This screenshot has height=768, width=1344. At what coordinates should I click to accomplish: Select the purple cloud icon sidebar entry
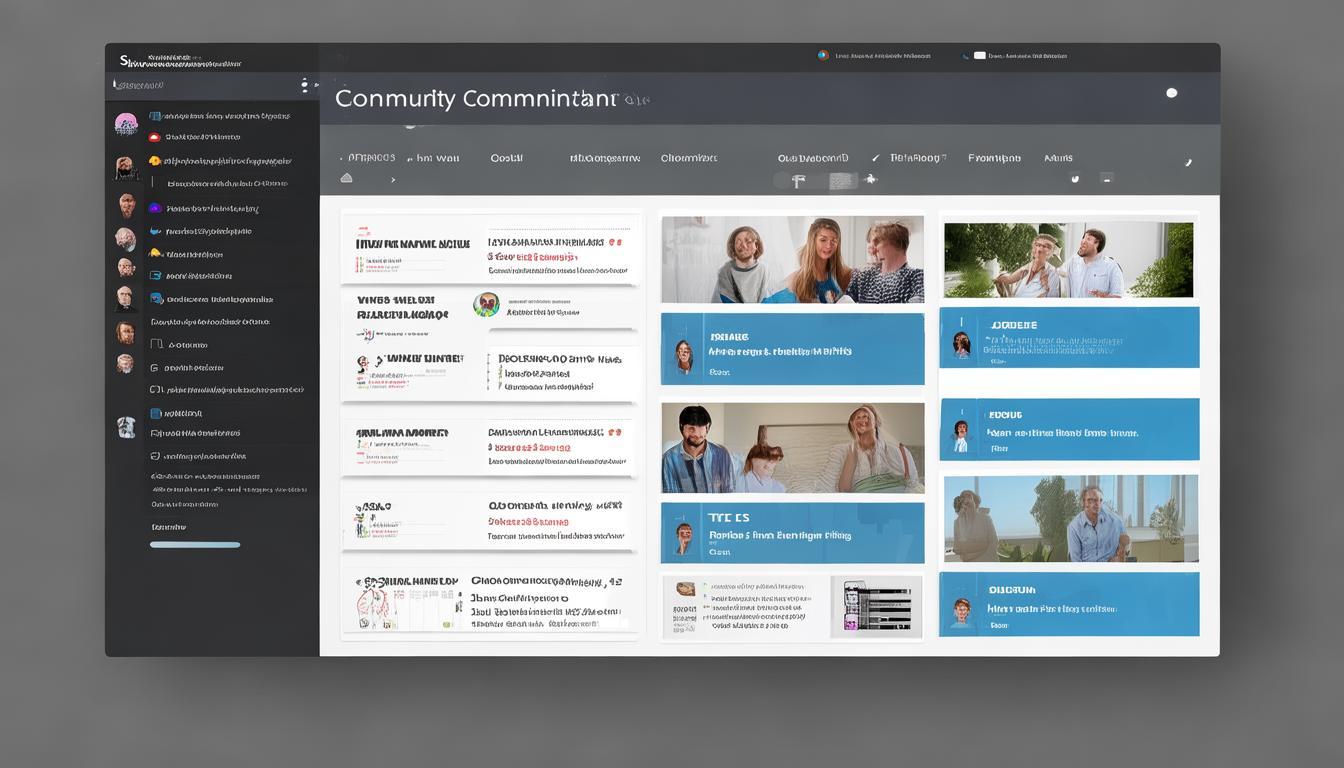point(155,208)
